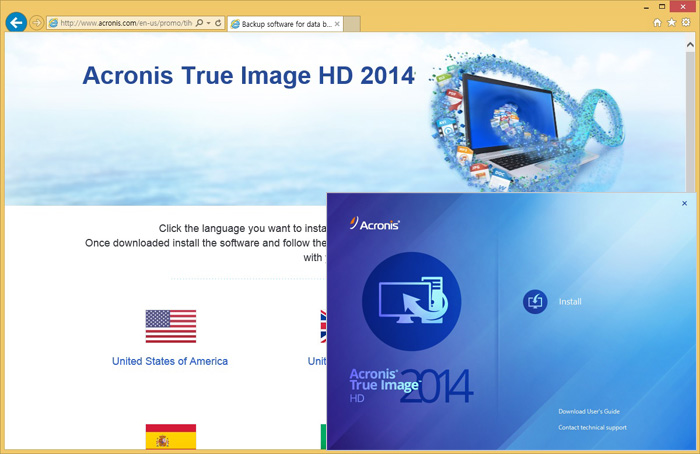The image size is (700, 454).
Task: Go back using the browser back arrow
Action: pyautogui.click(x=17, y=22)
